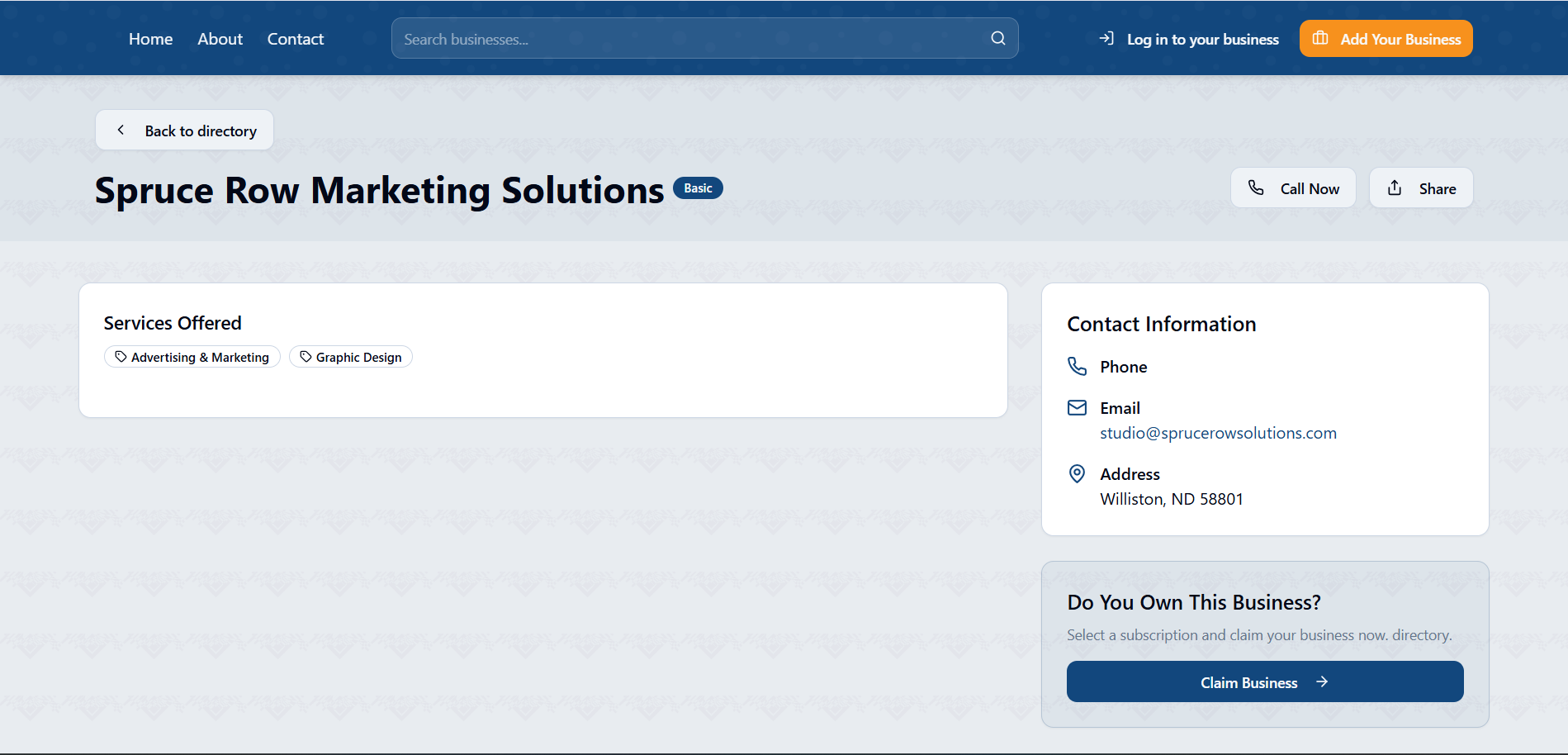Click the arrow on Claim Business button
1568x755 pixels.
coord(1322,681)
